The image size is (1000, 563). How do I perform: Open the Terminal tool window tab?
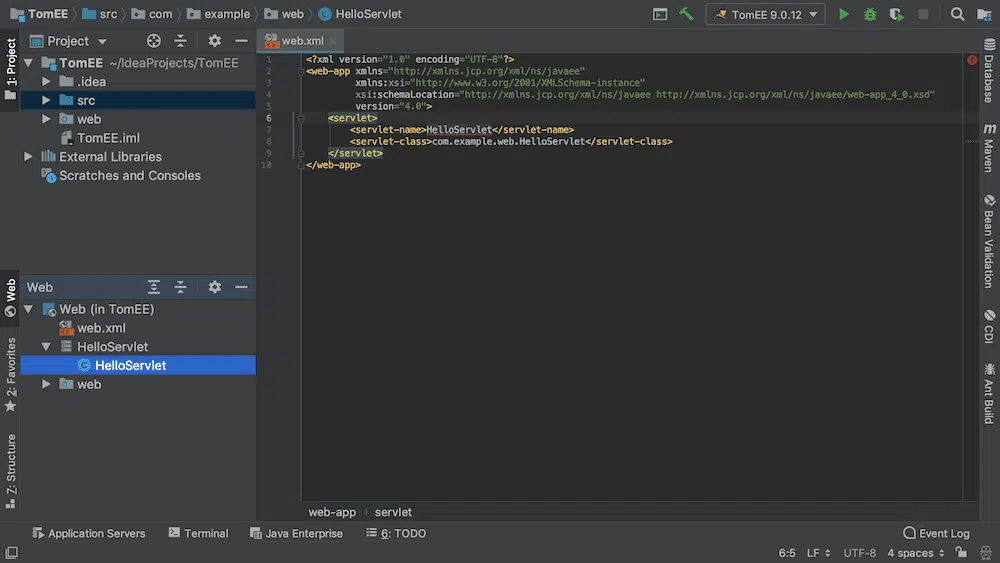pyautogui.click(x=198, y=533)
